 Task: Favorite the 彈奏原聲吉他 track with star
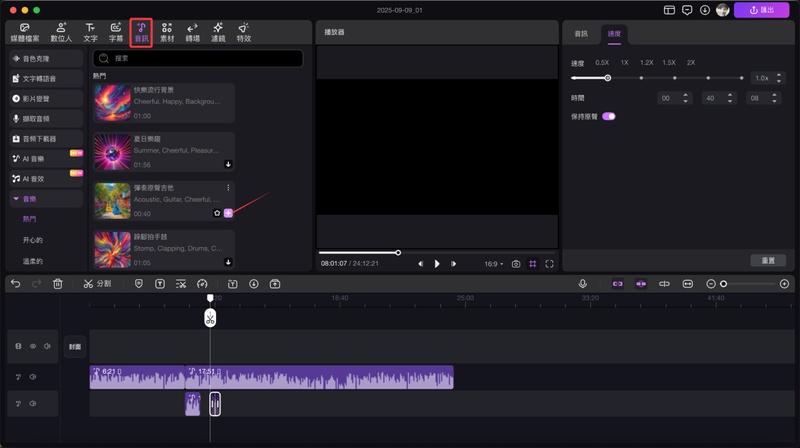pyautogui.click(x=217, y=213)
